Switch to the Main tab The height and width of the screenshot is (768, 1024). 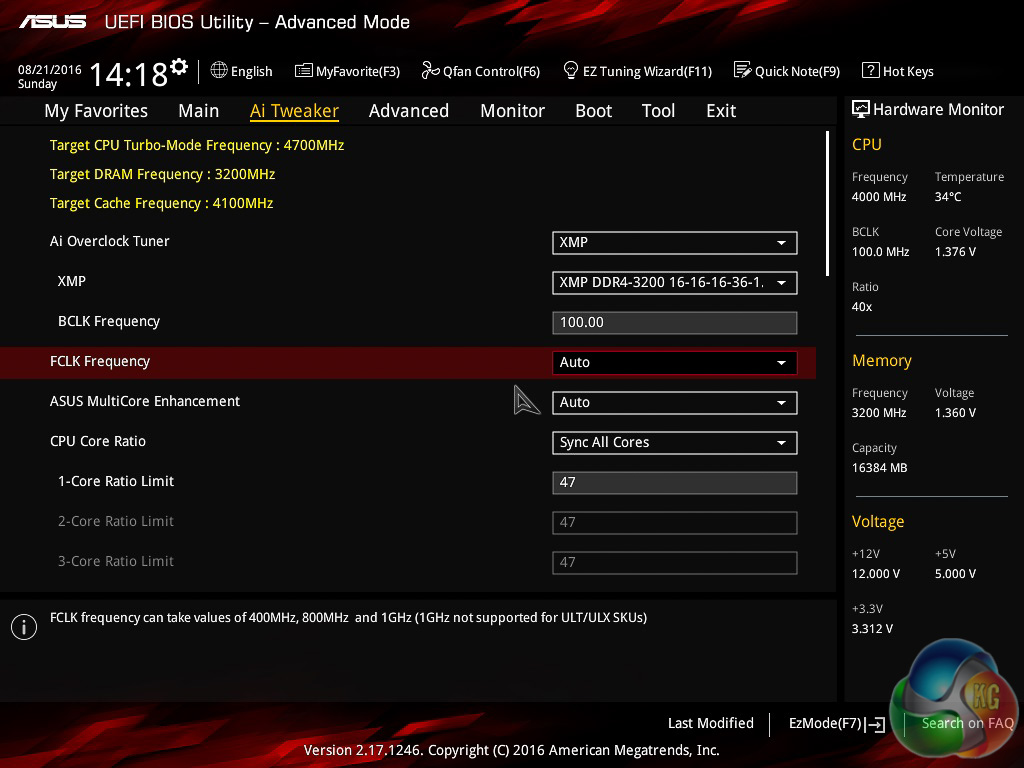(x=199, y=111)
